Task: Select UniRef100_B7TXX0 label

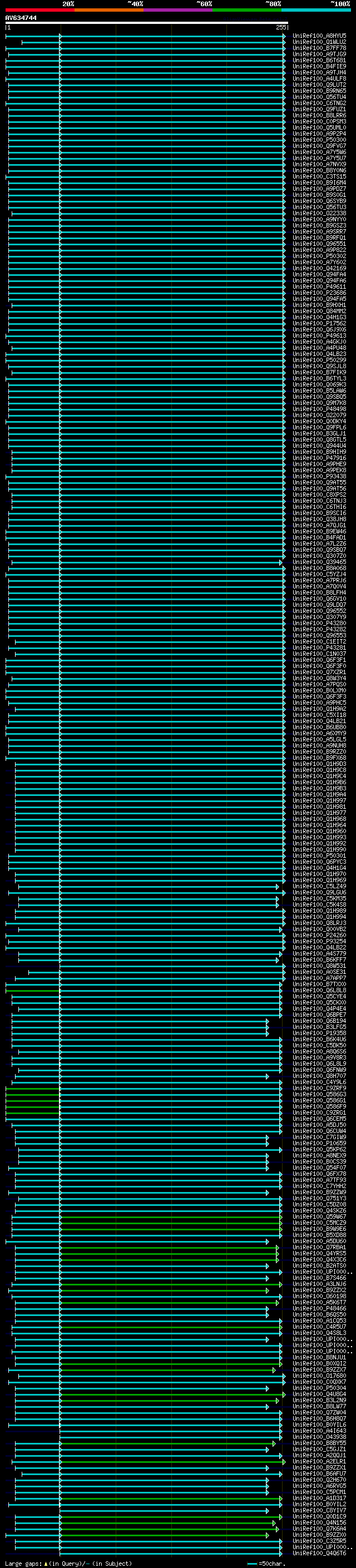Action: pyautogui.click(x=319, y=985)
